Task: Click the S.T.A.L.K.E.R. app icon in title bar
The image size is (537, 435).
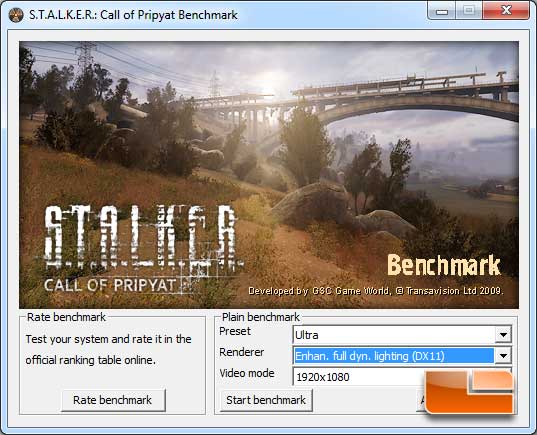Action: 15,15
